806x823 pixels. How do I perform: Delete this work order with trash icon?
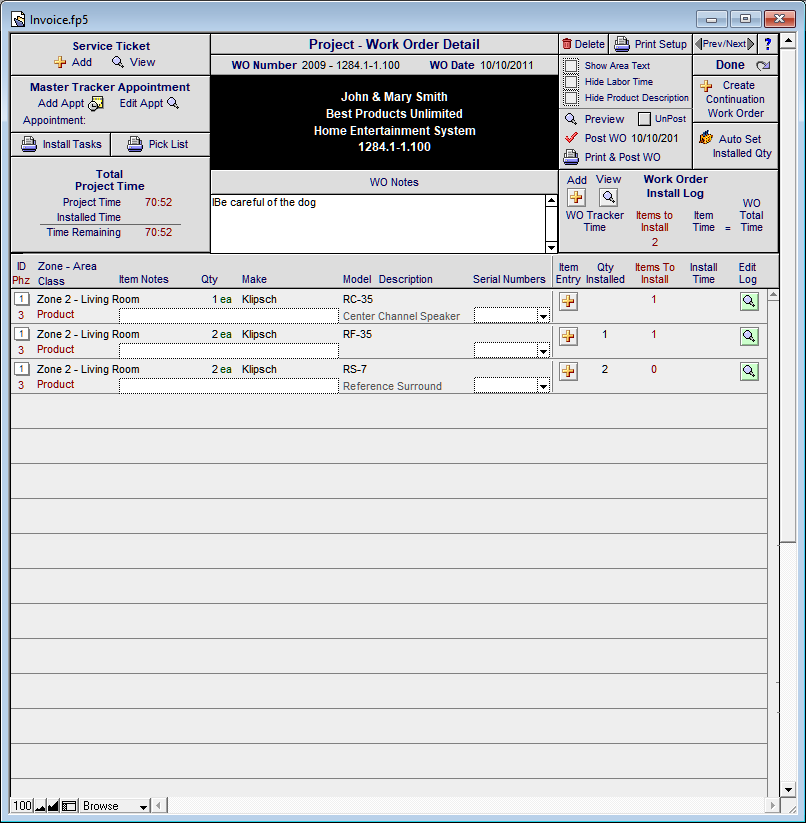point(567,44)
